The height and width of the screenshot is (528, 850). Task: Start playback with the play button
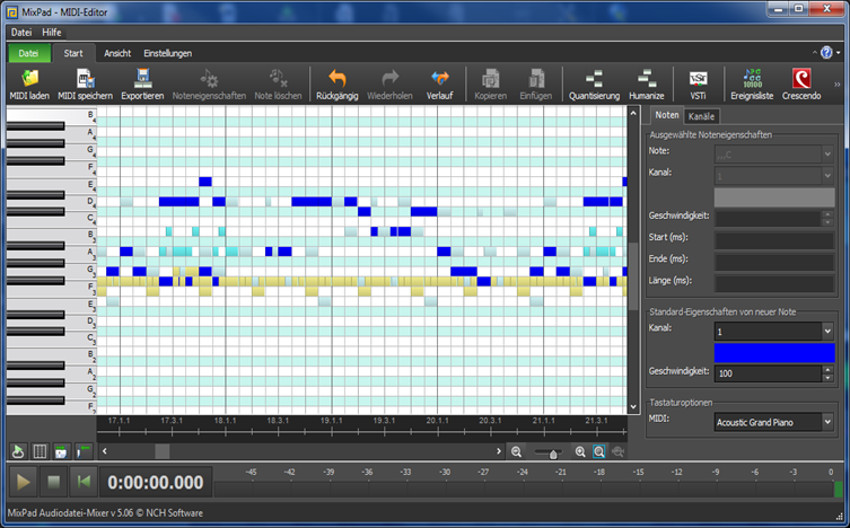23,482
